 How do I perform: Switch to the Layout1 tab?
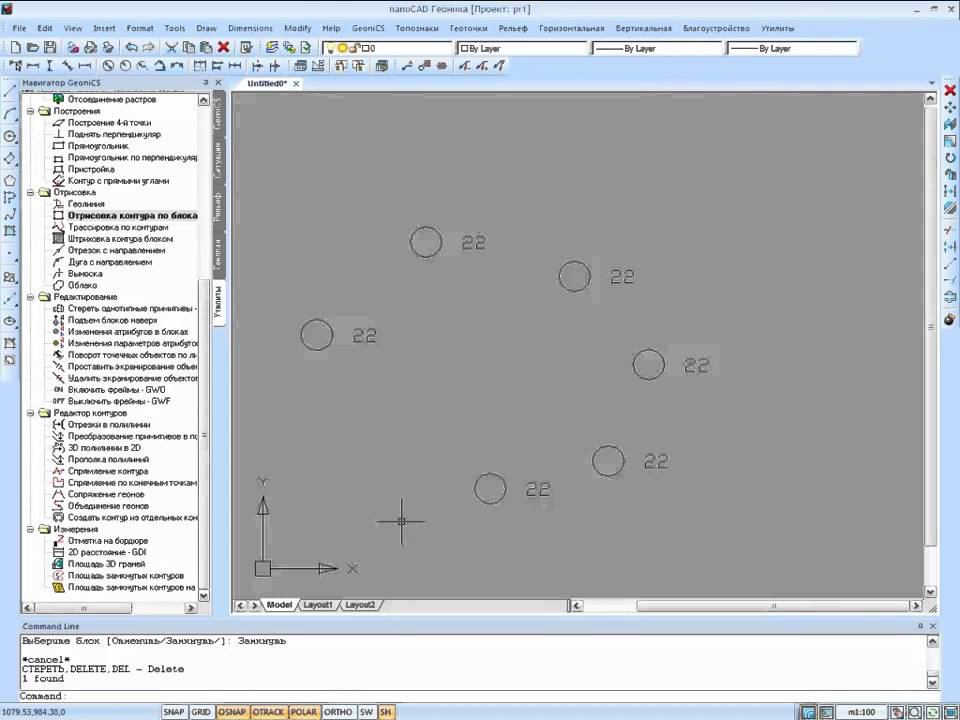[318, 605]
